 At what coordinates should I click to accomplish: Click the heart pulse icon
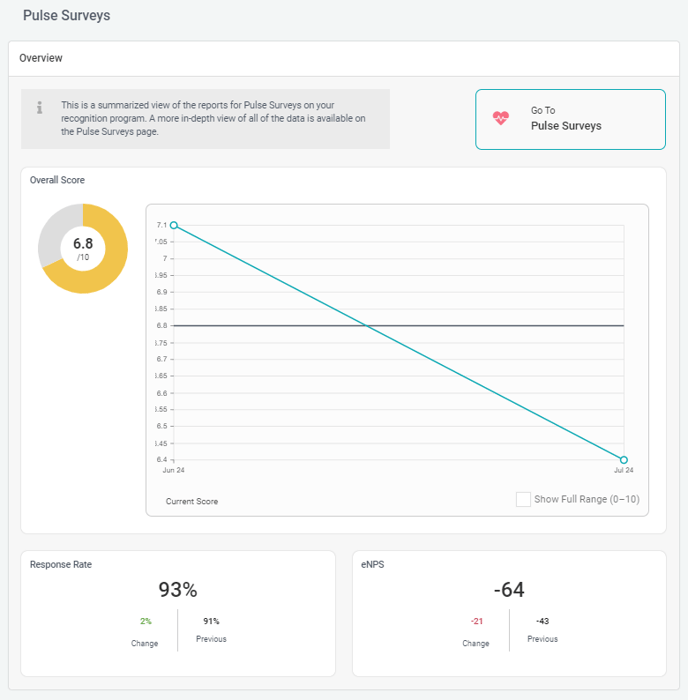point(501,118)
